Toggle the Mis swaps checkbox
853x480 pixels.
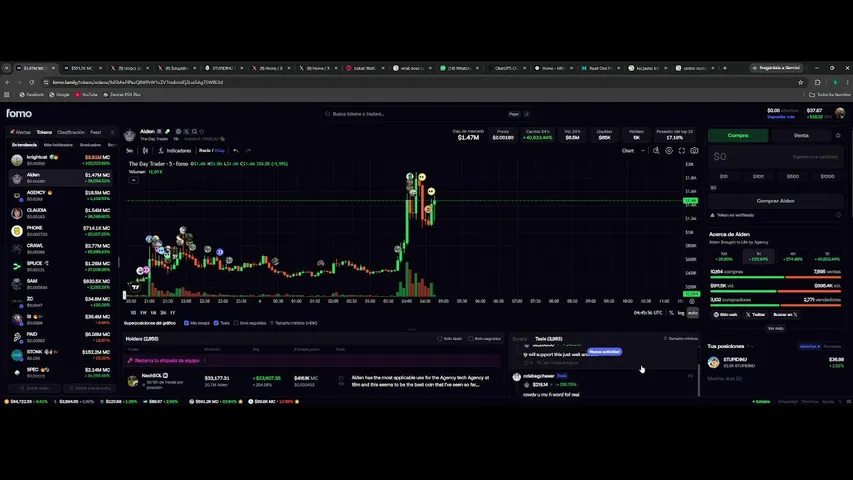[x=187, y=323]
